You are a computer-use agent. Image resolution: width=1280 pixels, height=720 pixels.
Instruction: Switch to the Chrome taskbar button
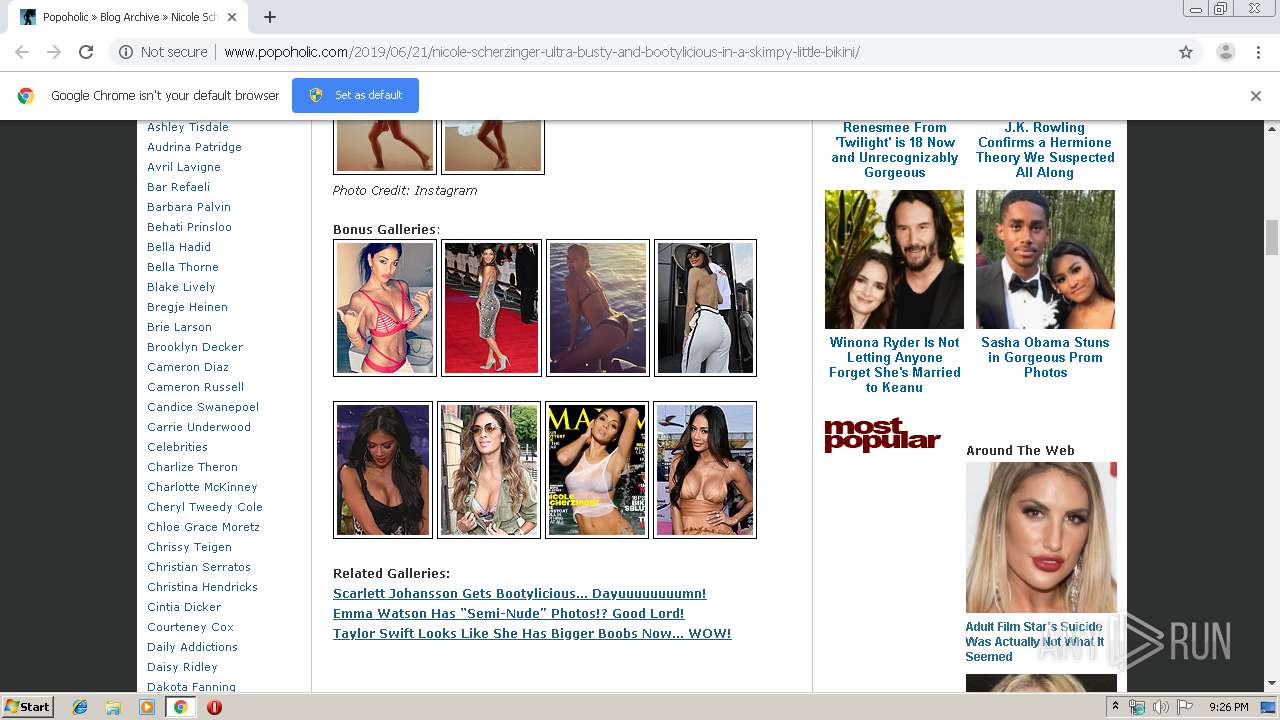180,707
